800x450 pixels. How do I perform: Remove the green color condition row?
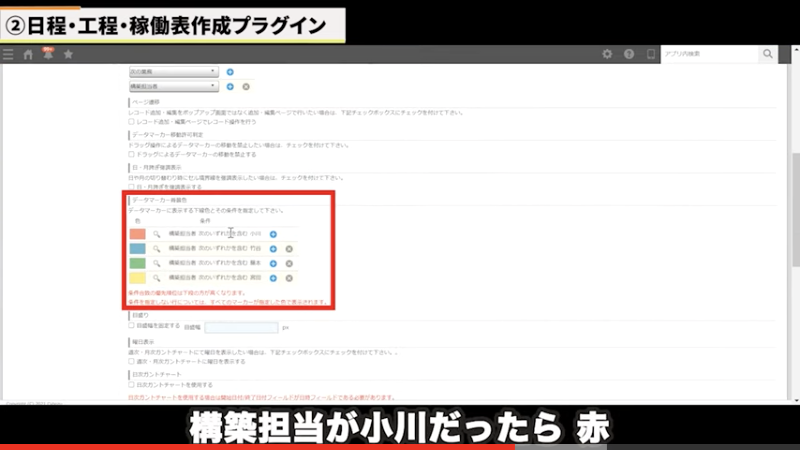288,263
